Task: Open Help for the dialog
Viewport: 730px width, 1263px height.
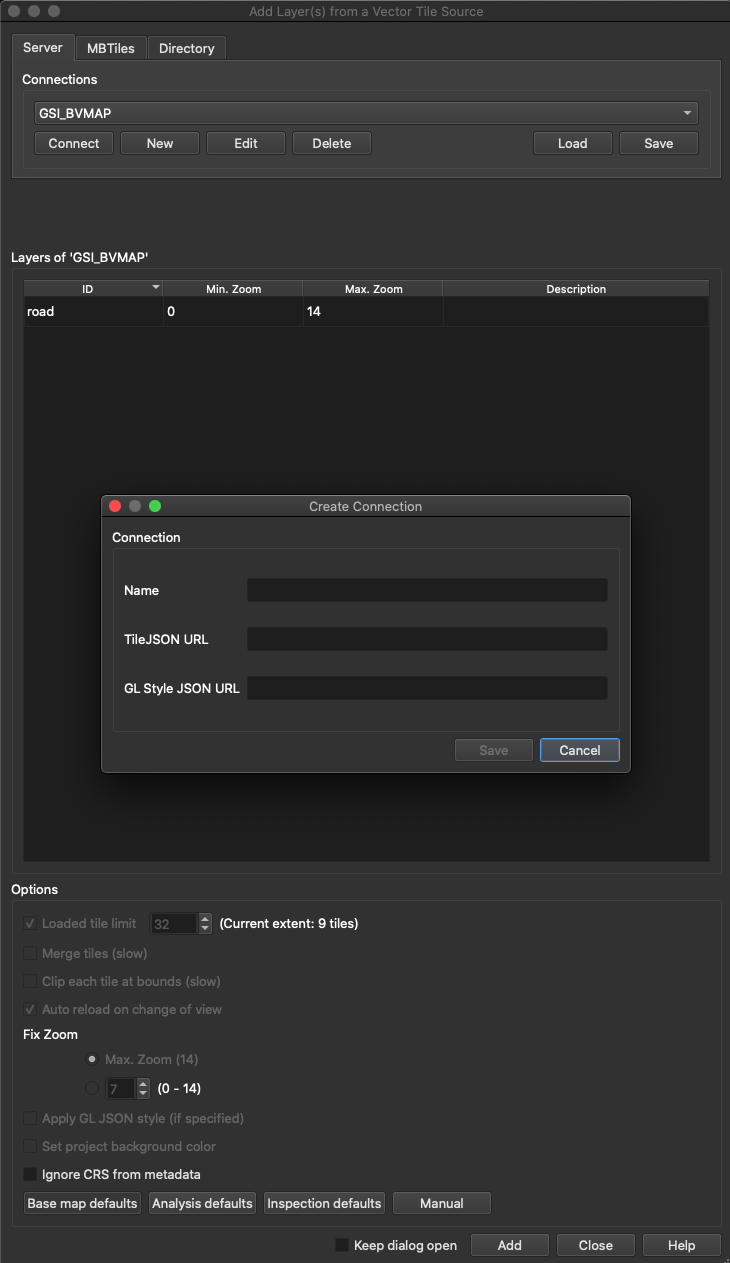Action: click(x=682, y=1245)
